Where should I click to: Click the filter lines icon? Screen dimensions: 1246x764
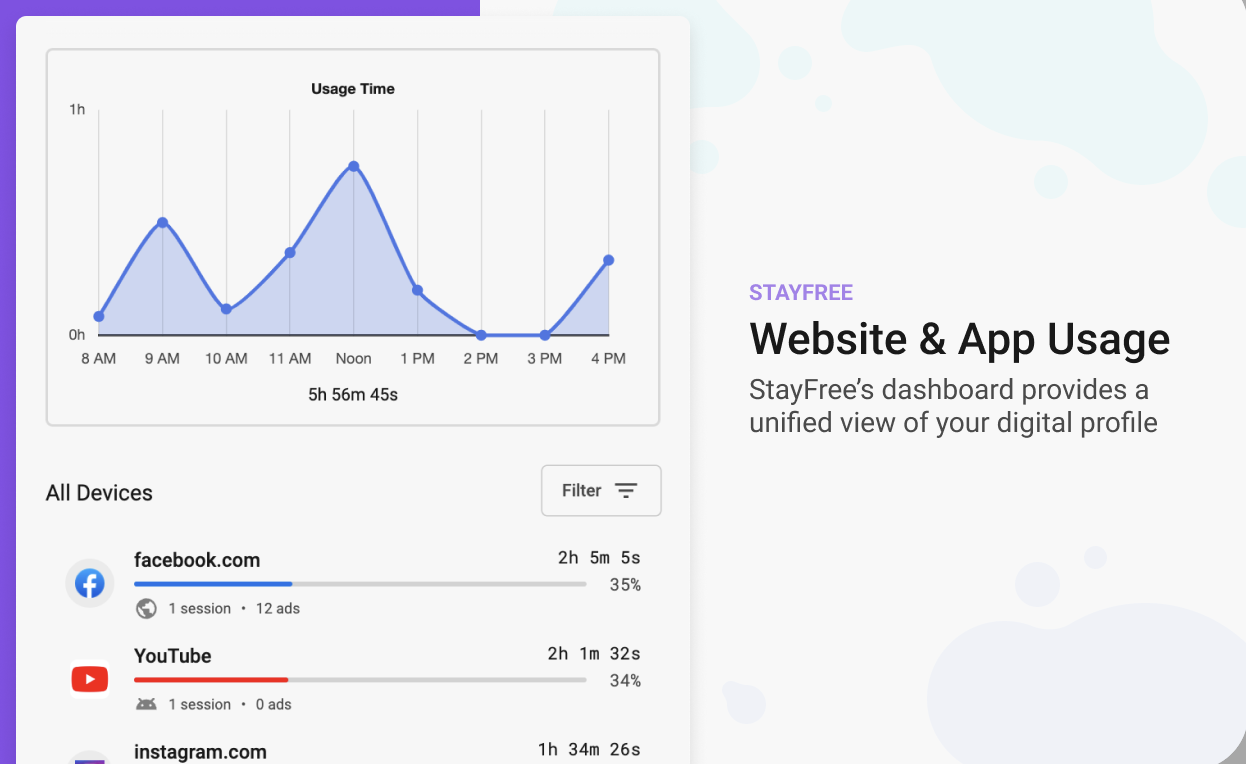626,490
